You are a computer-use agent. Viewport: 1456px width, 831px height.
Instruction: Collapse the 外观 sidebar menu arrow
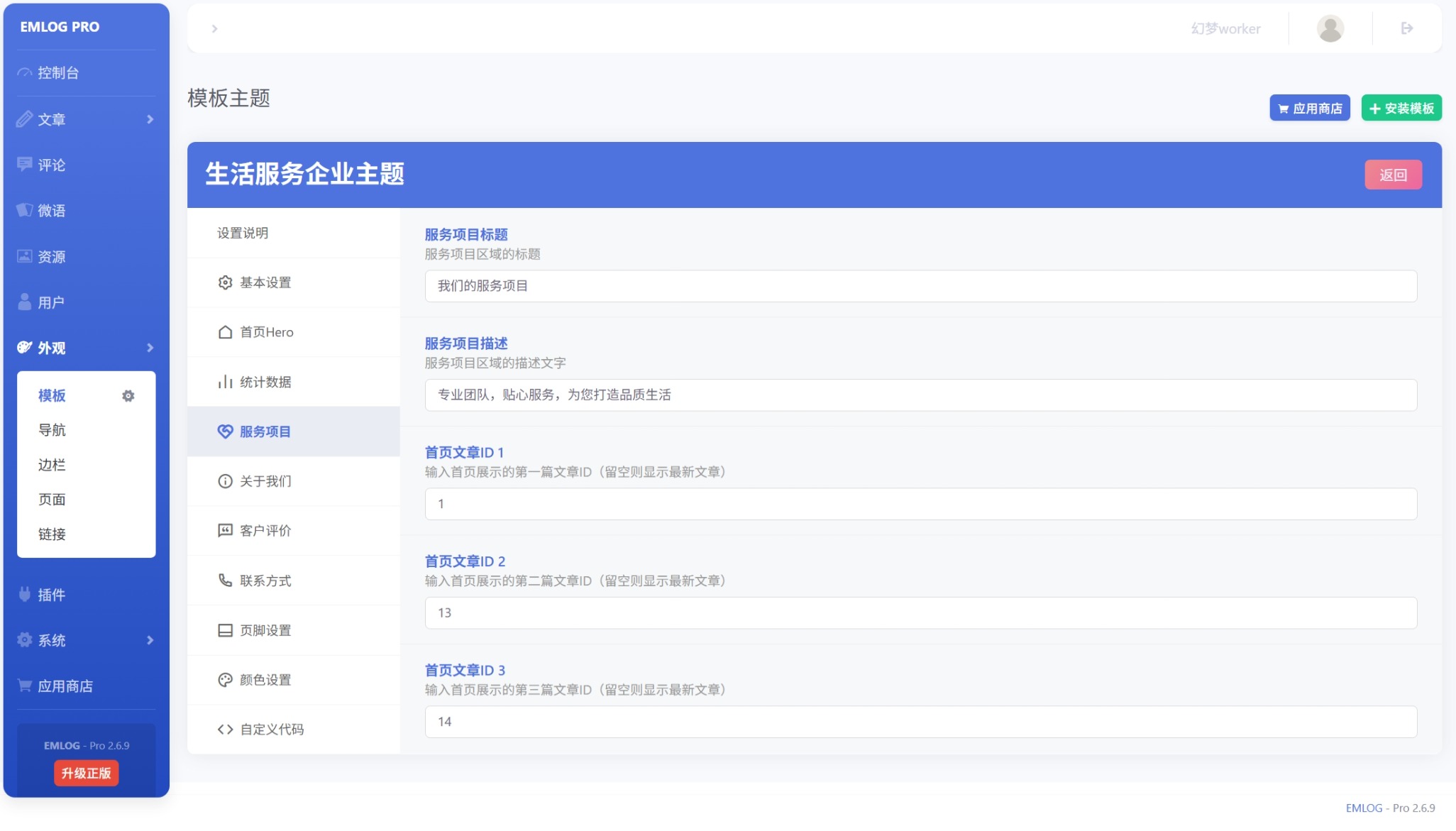(x=150, y=348)
